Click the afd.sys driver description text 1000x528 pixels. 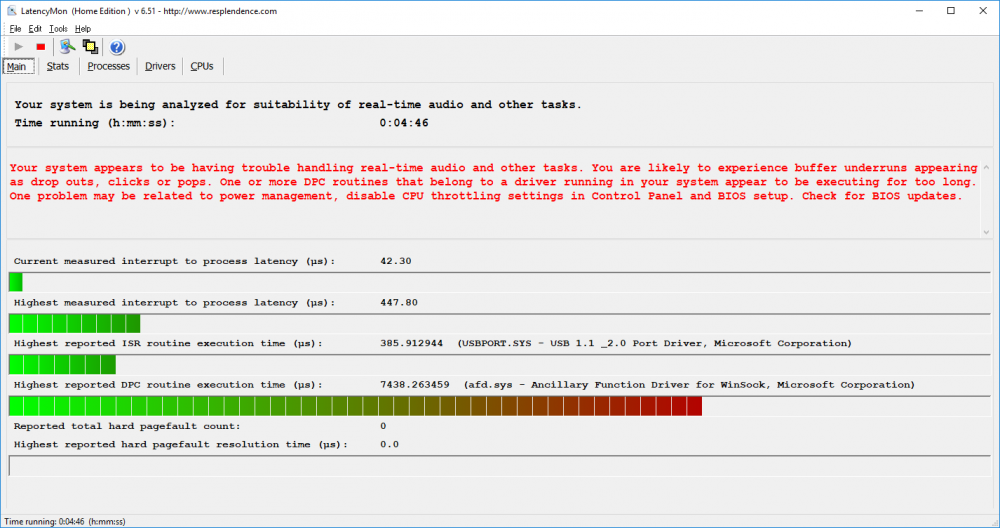coord(689,385)
